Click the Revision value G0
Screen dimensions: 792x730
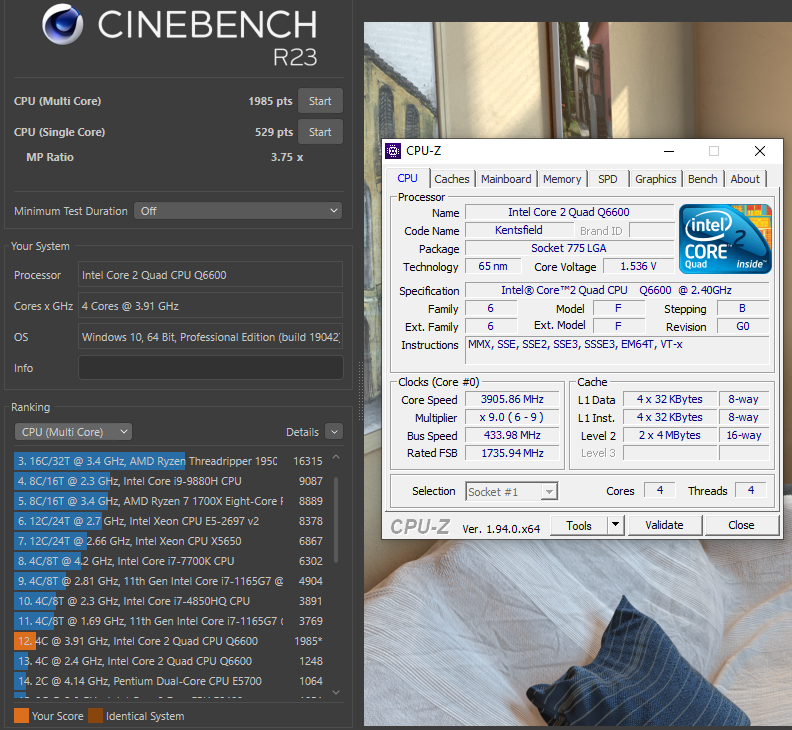[x=742, y=326]
